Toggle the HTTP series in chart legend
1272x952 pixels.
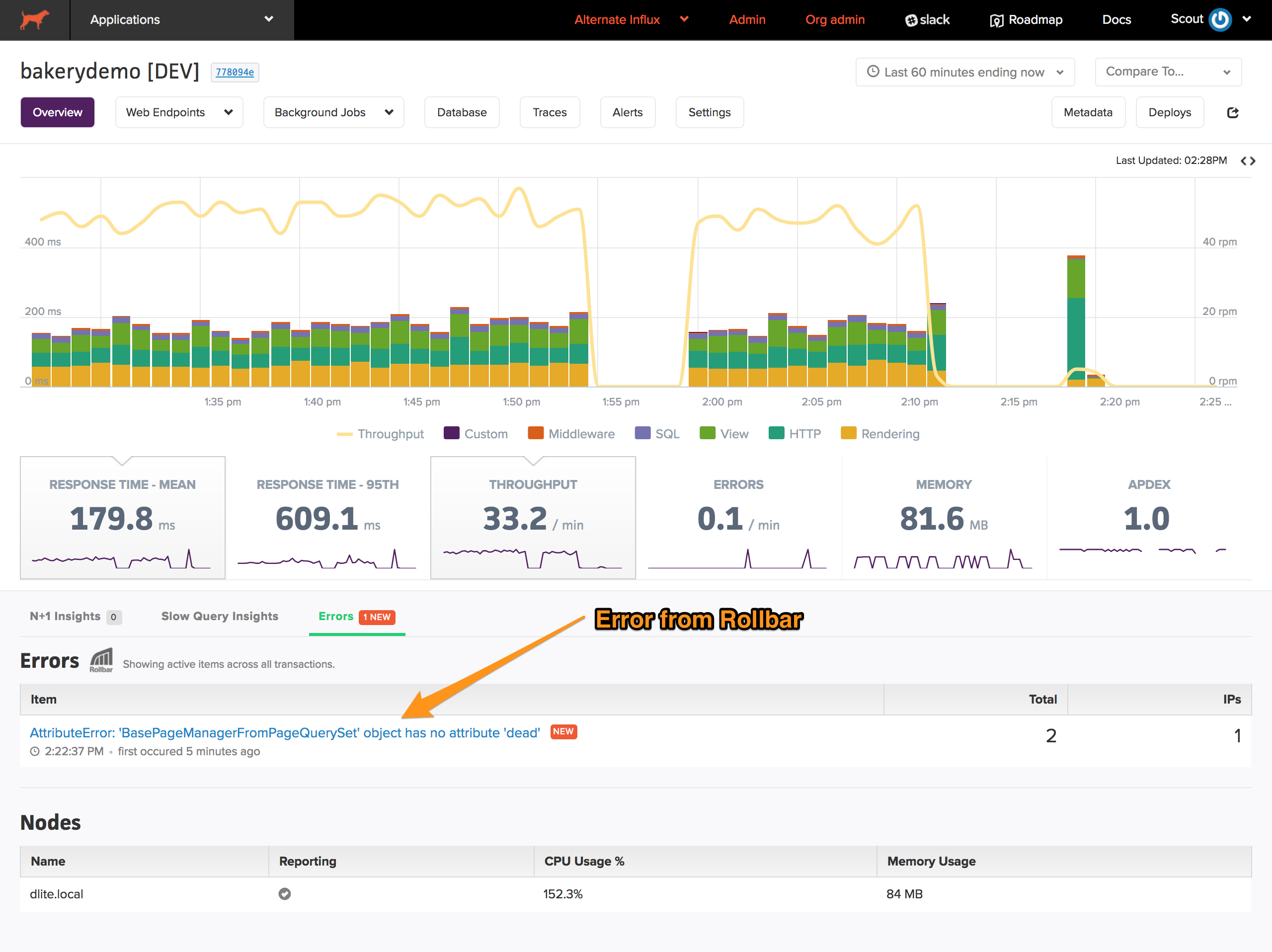point(795,434)
